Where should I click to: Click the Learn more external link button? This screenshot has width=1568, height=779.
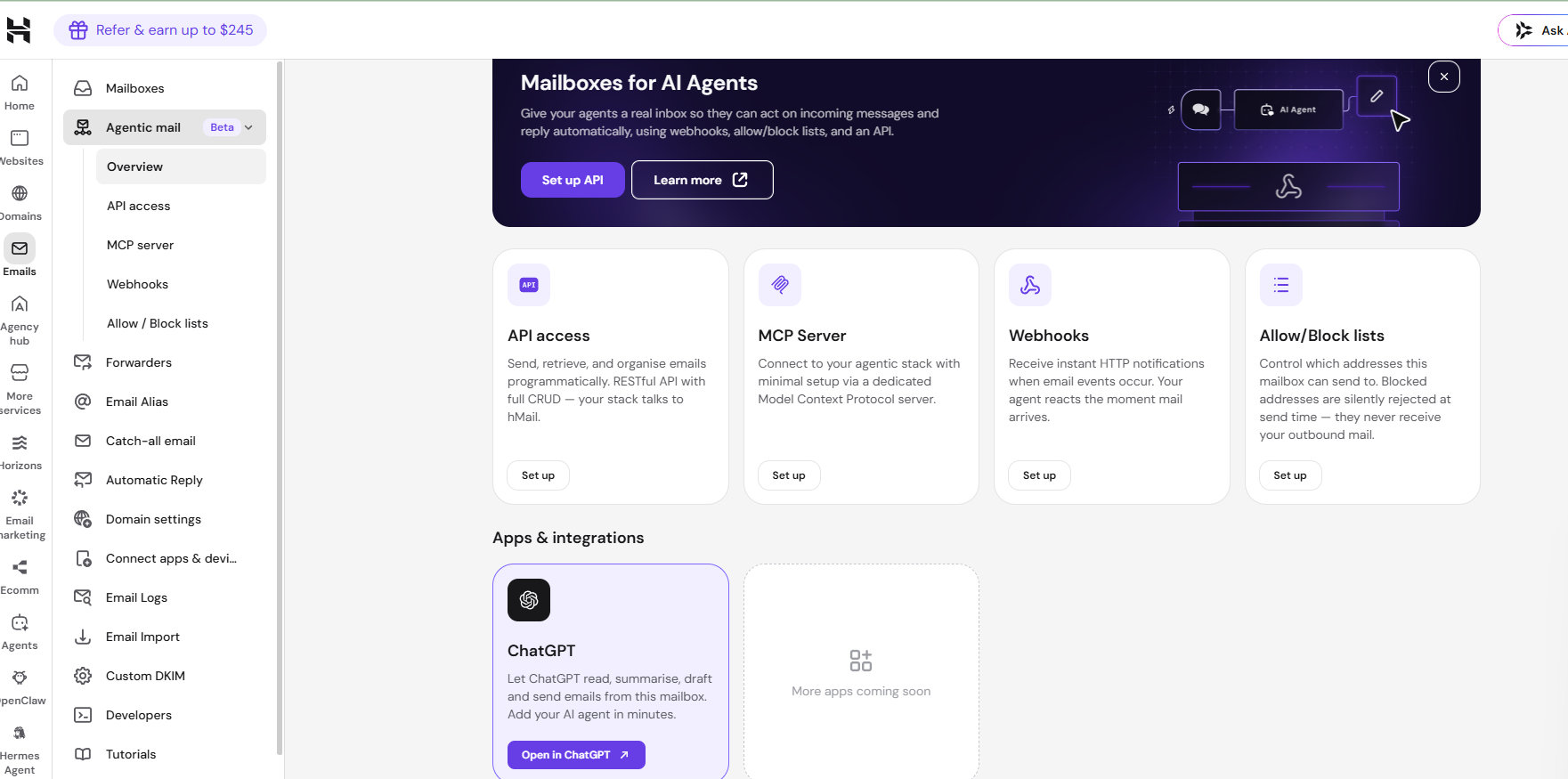[703, 180]
